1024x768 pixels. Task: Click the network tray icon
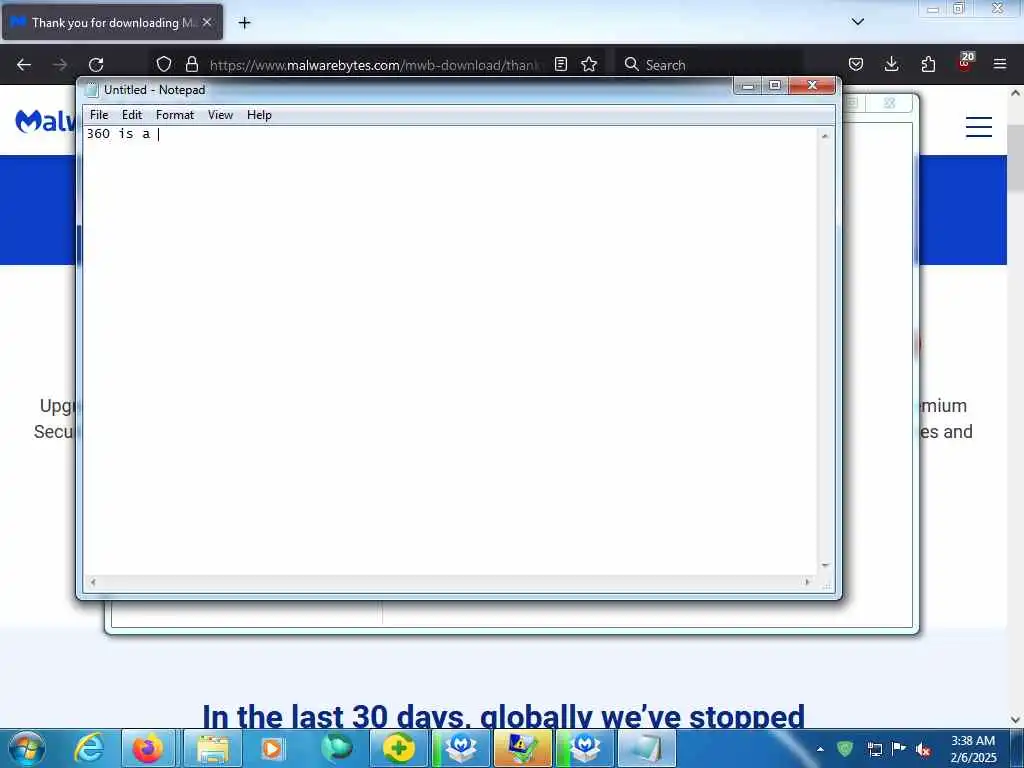pos(874,749)
